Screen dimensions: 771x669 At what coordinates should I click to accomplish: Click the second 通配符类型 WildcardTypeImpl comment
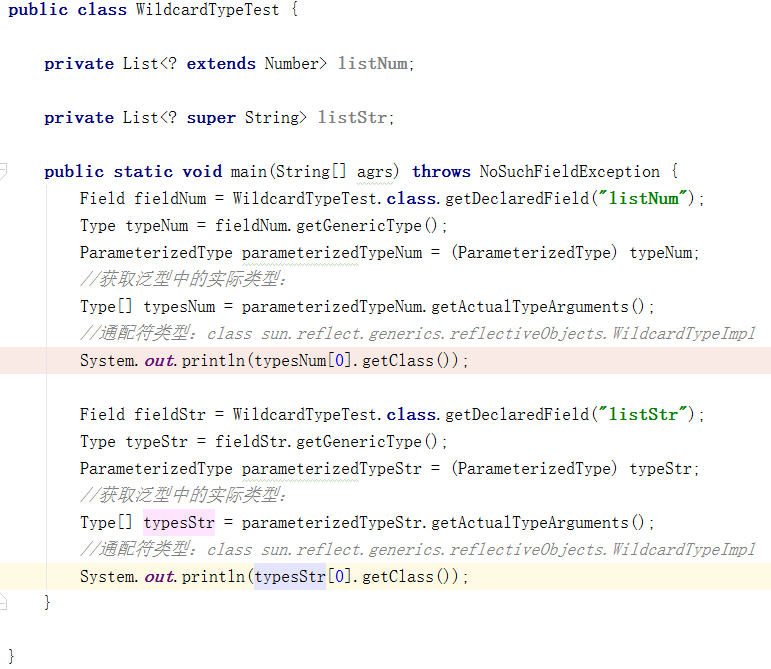(x=418, y=549)
